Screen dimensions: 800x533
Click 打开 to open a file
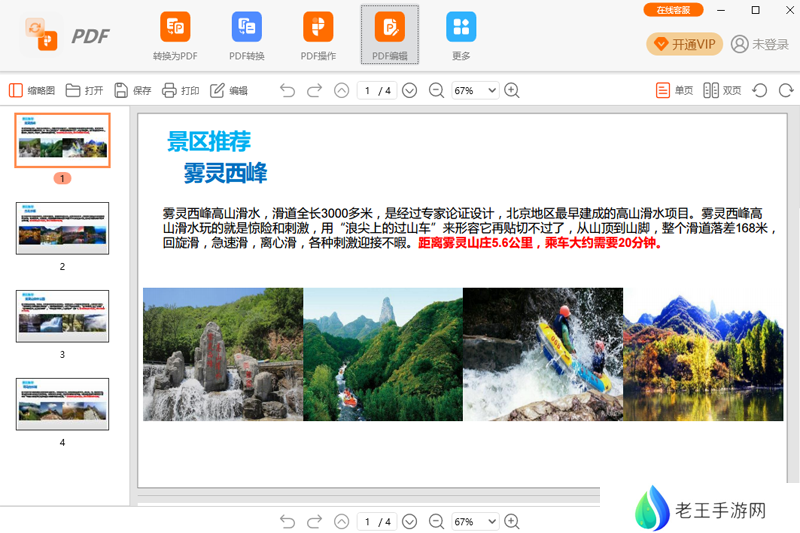click(x=85, y=91)
